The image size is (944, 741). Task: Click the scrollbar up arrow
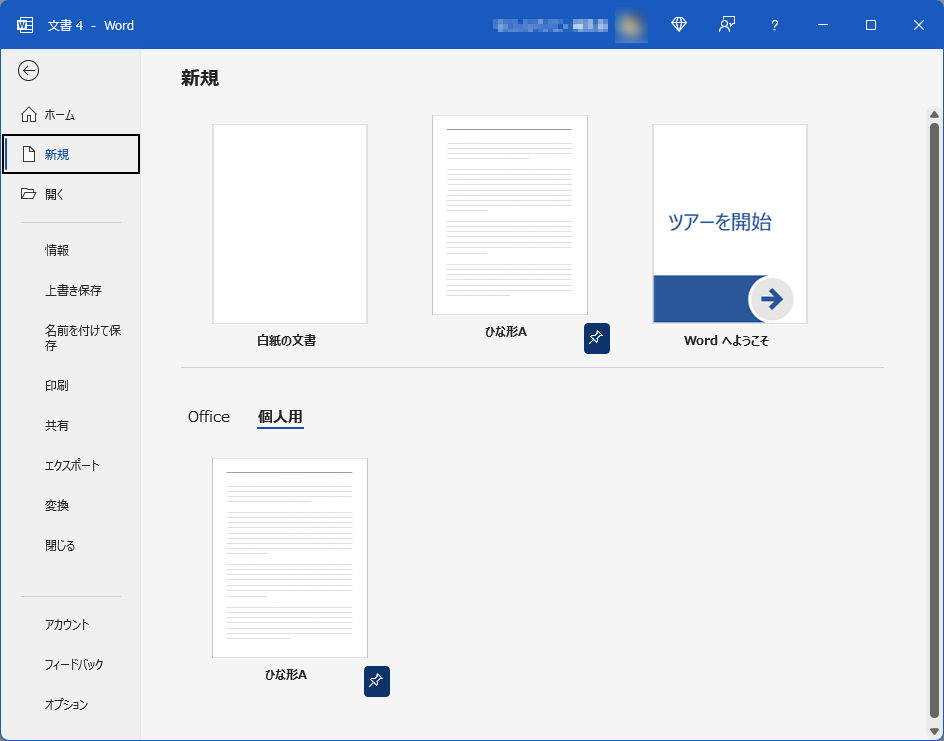[934, 114]
